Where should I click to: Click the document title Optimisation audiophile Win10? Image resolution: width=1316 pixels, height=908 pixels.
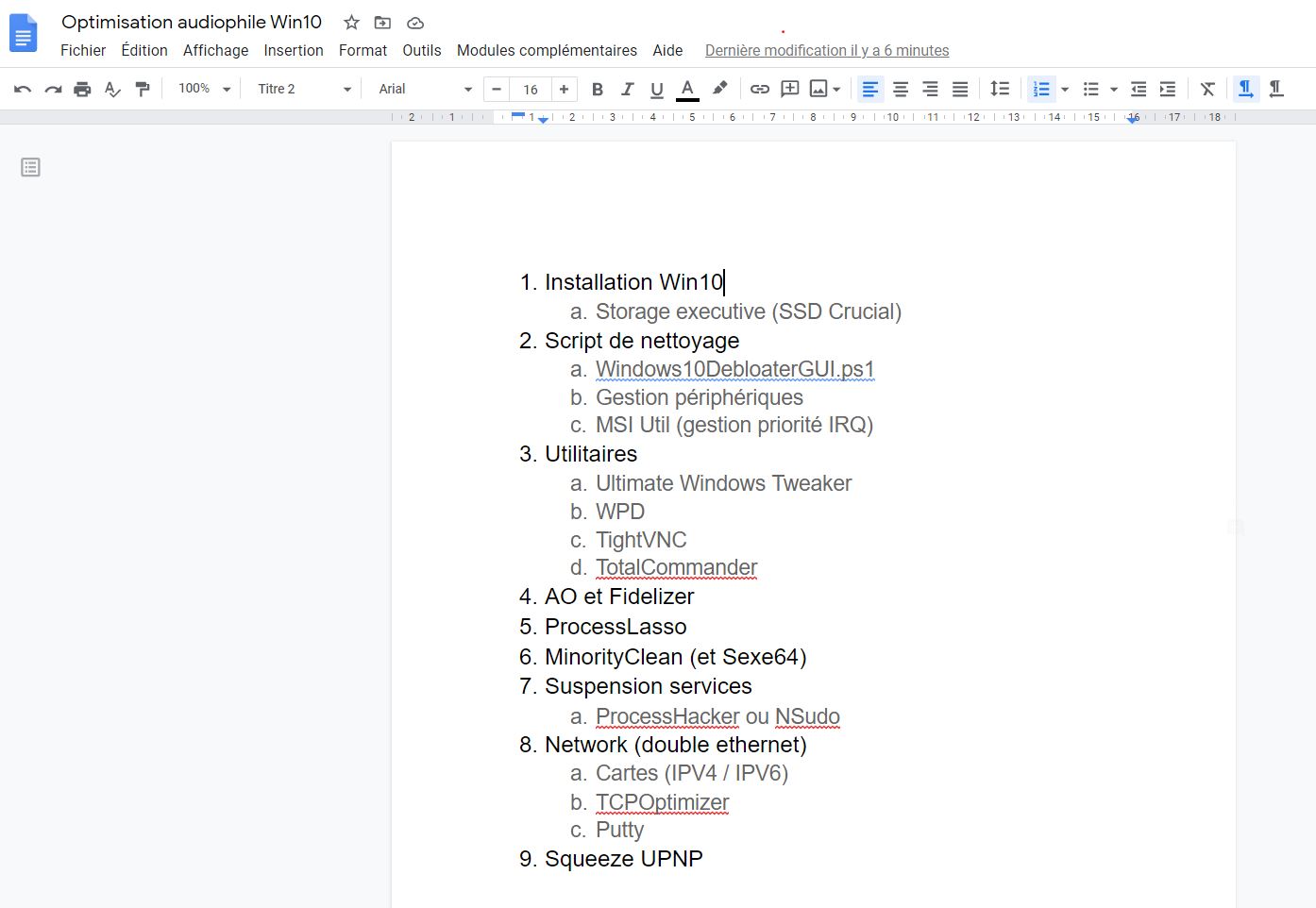point(192,22)
